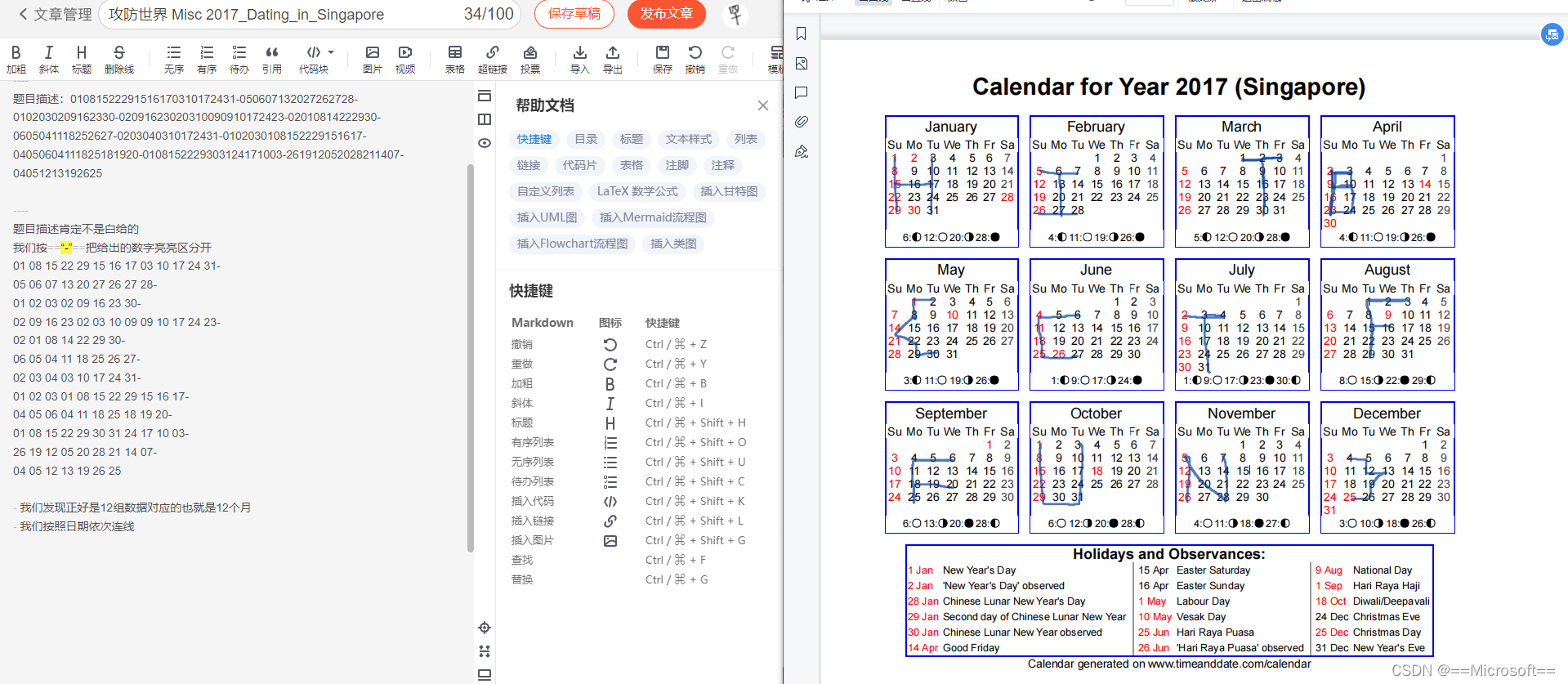Apply italic with 斜体 button
The width and height of the screenshot is (1568, 684).
coord(49,60)
